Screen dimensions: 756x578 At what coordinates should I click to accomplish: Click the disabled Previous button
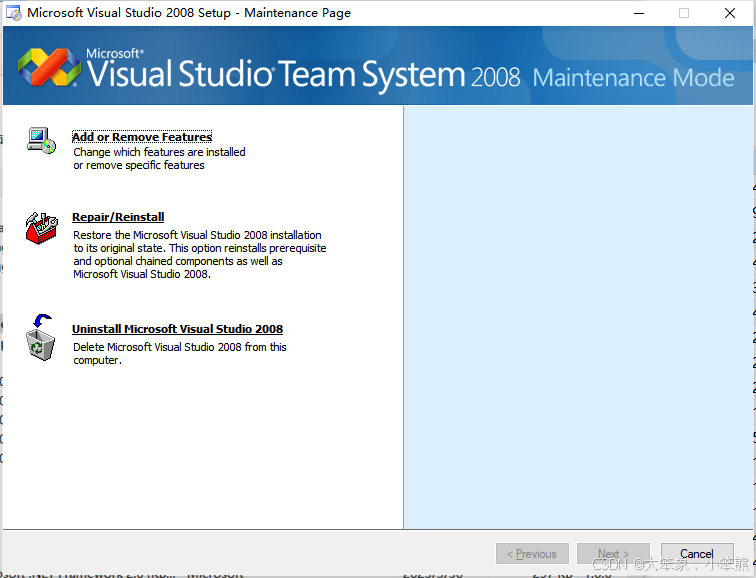[532, 554]
